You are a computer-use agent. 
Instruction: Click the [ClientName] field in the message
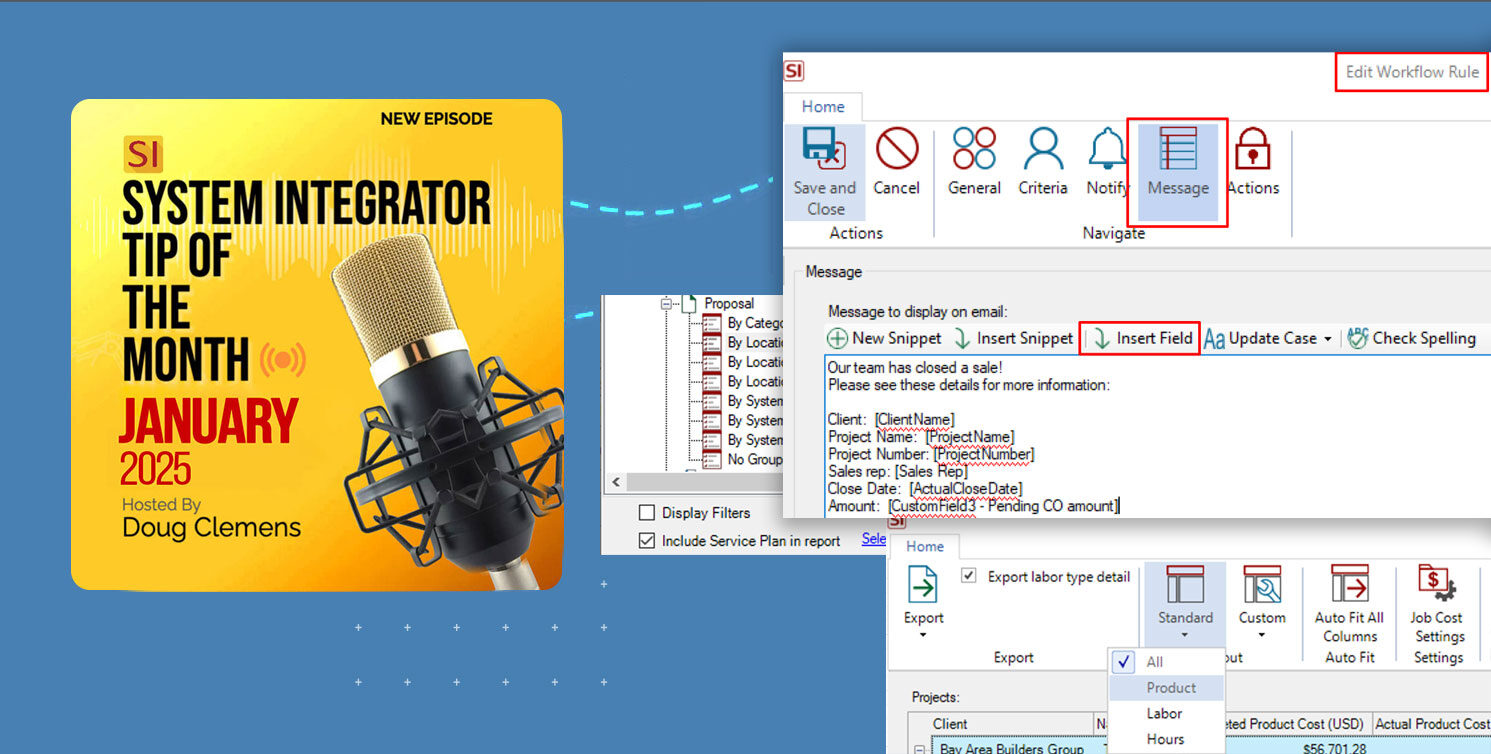point(914,419)
